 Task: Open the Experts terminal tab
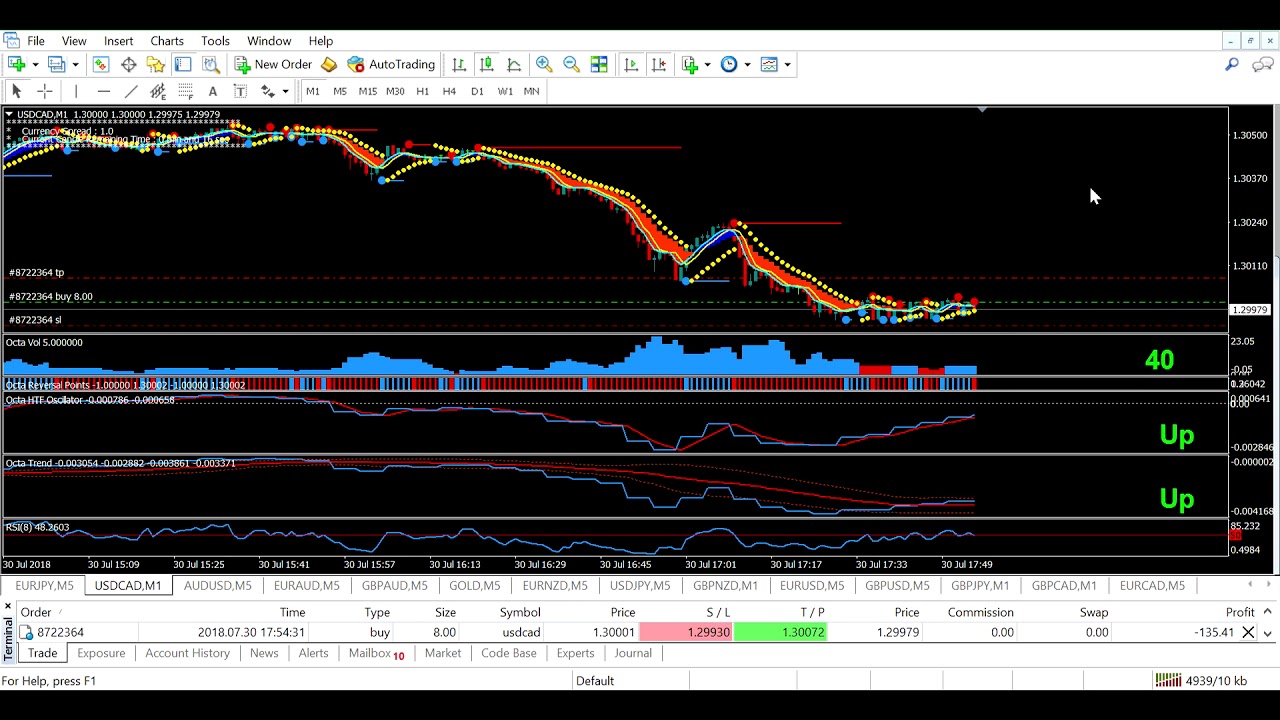[x=575, y=653]
